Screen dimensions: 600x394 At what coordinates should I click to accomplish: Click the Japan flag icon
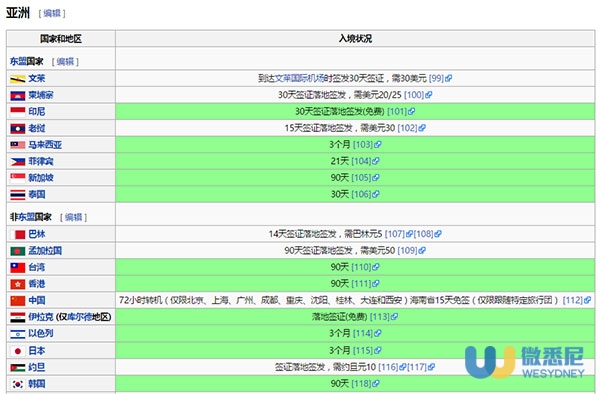(18, 351)
